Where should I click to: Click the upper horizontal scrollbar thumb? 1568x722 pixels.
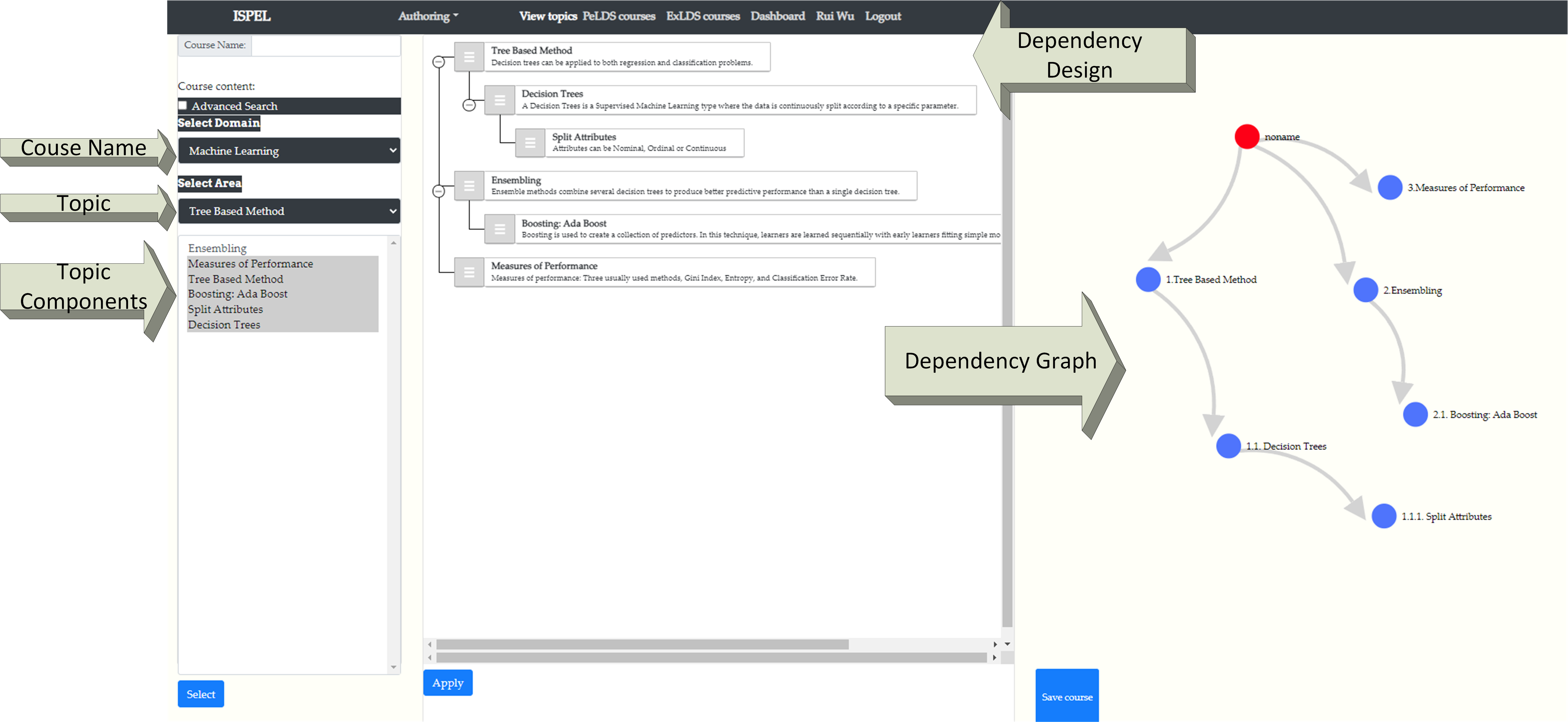pos(642,644)
